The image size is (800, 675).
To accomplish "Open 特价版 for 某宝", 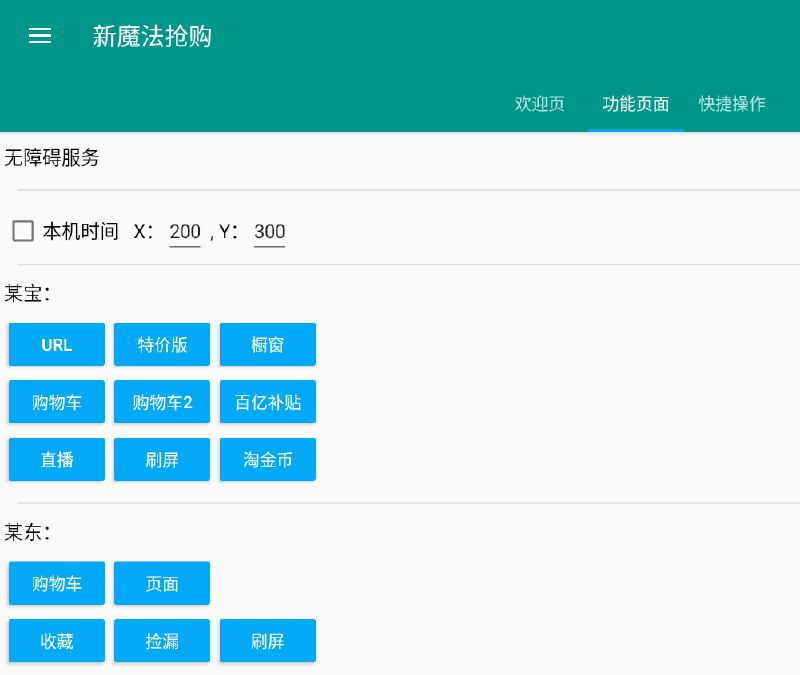I will tap(162, 344).
